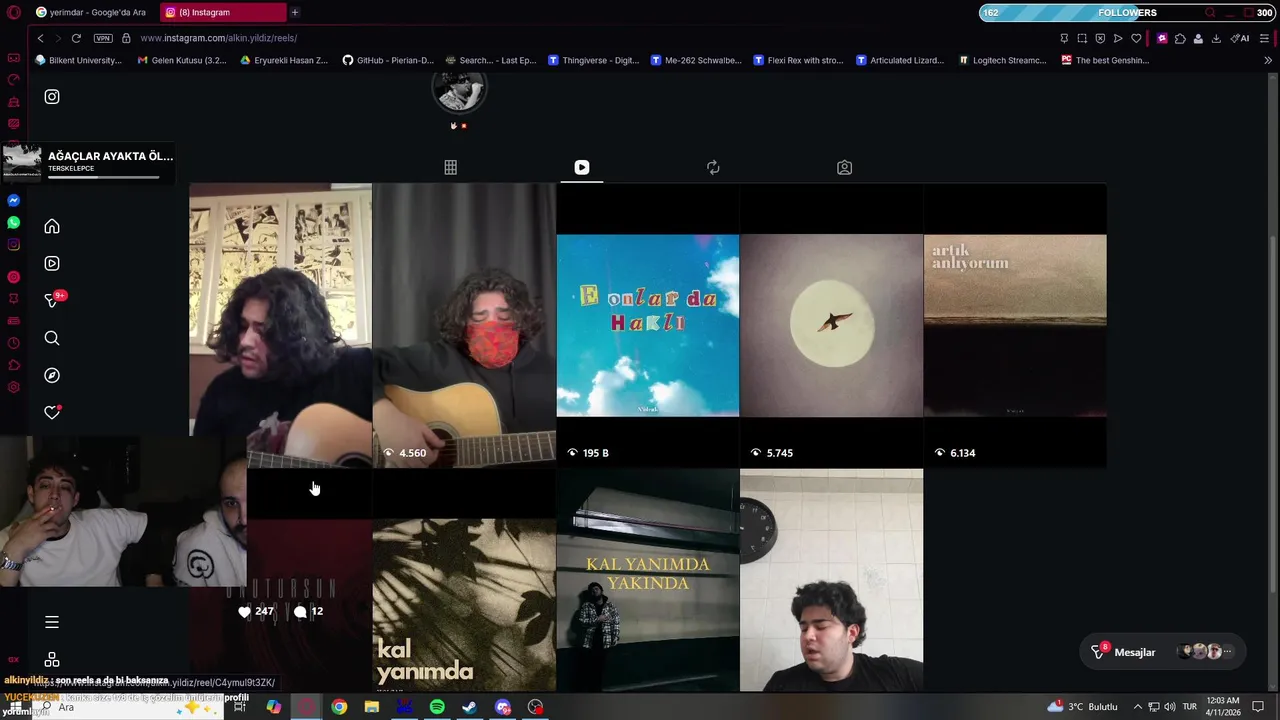Open Google Chrome from the taskbar
This screenshot has height=720, width=1280.
339,707
